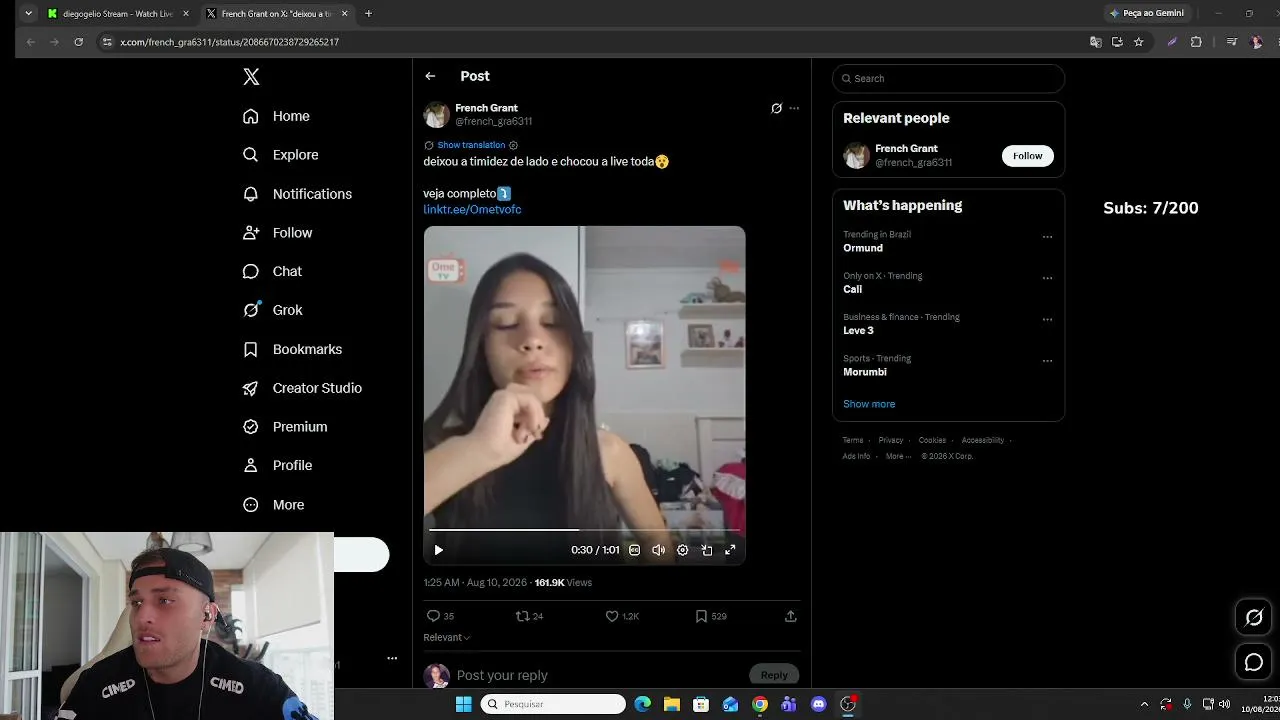Click French Grant's avatar on the post

click(436, 115)
